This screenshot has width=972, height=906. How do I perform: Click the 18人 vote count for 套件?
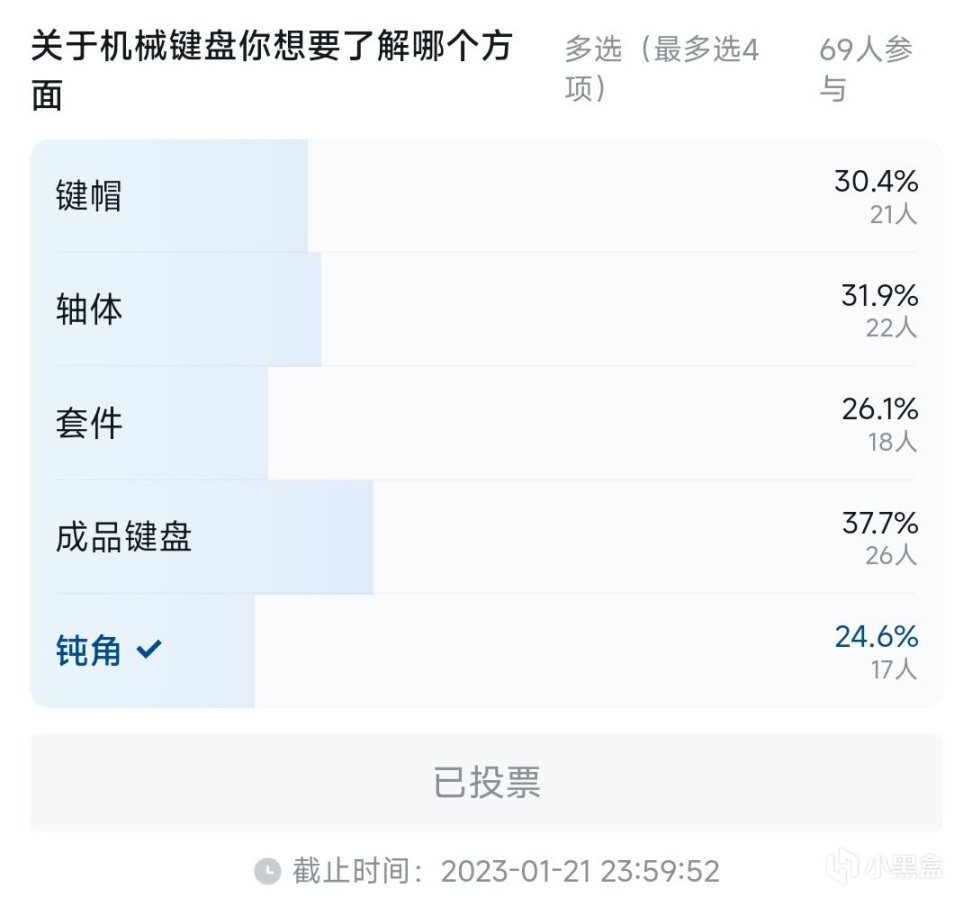[892, 442]
